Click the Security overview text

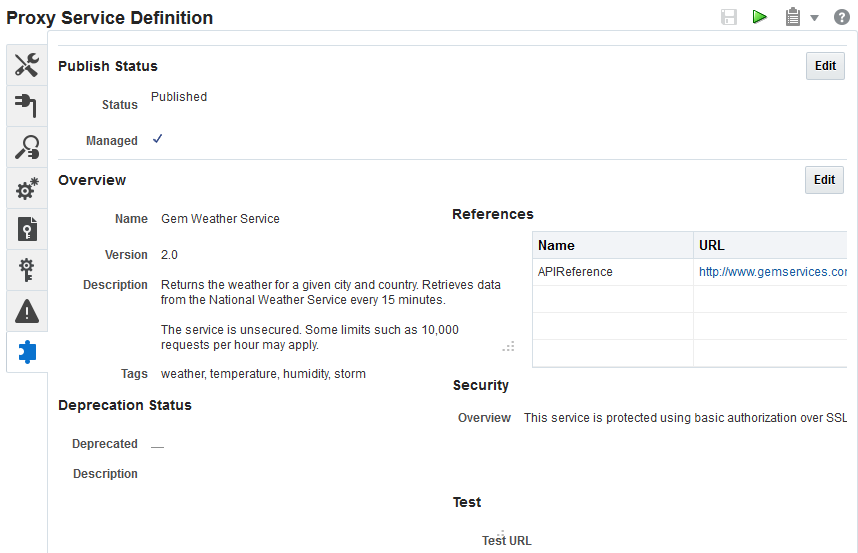685,418
